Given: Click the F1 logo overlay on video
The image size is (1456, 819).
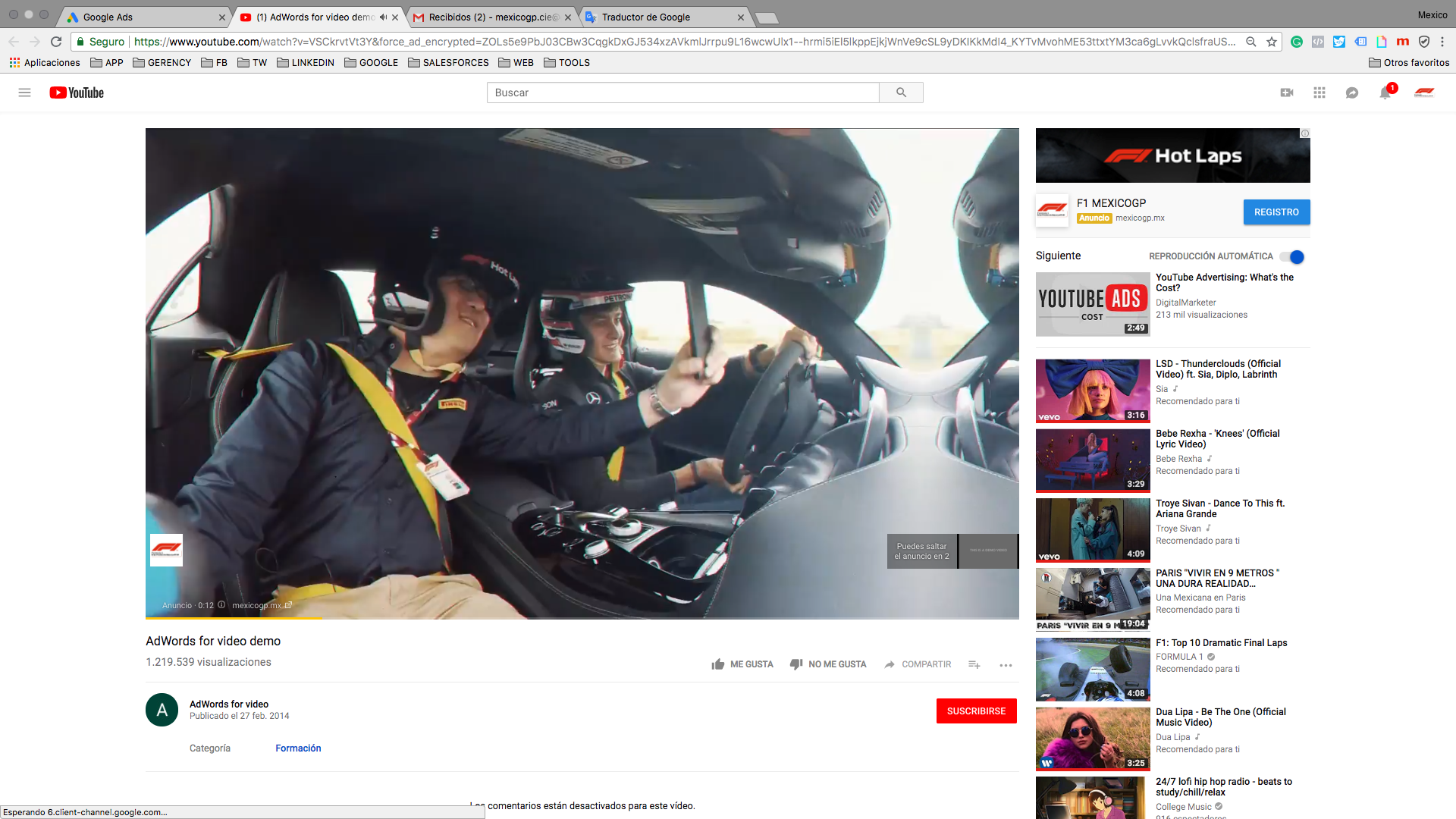Looking at the screenshot, I should 166,550.
